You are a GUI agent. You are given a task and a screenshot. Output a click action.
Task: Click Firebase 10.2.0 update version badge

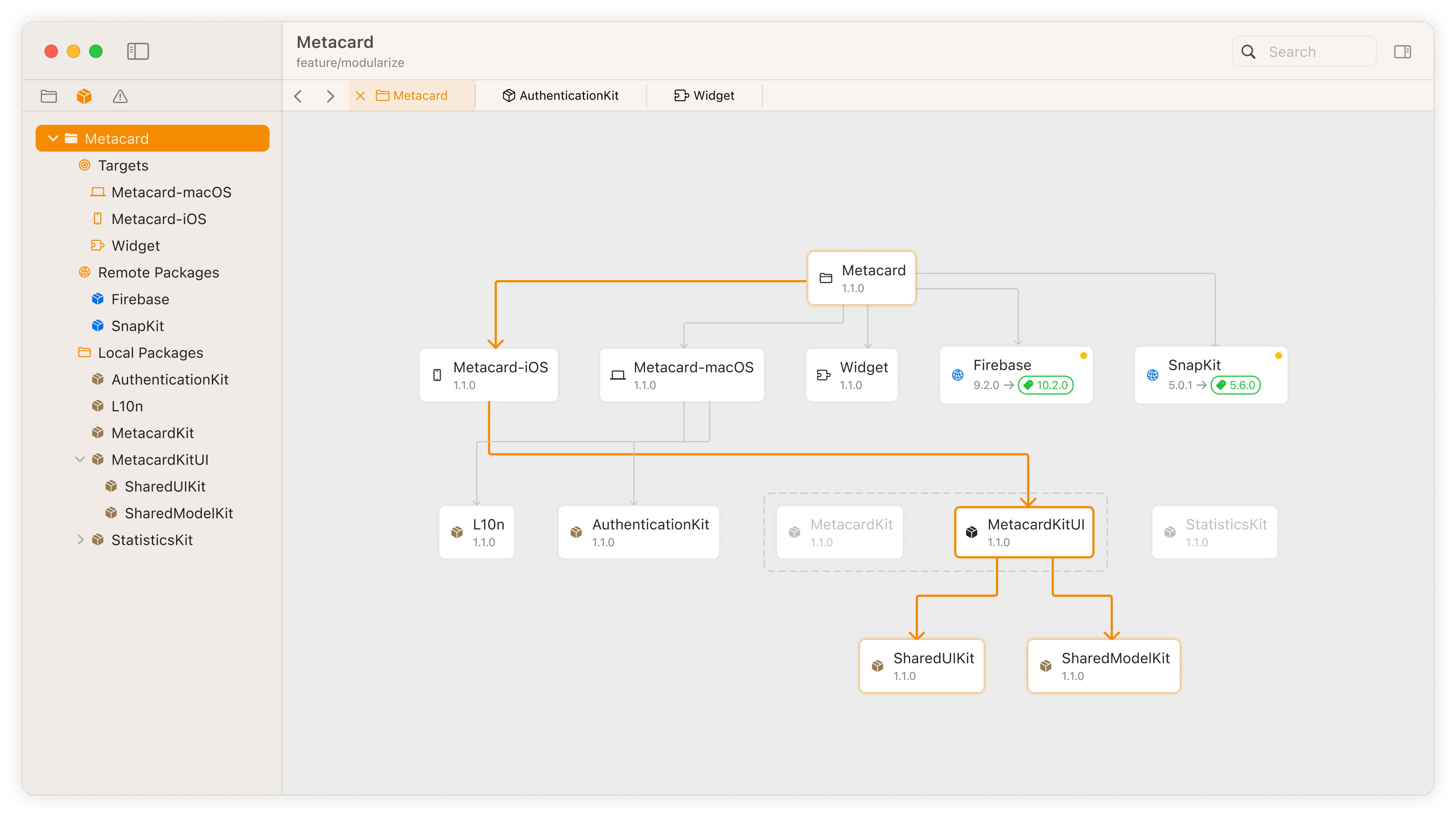click(x=1046, y=385)
